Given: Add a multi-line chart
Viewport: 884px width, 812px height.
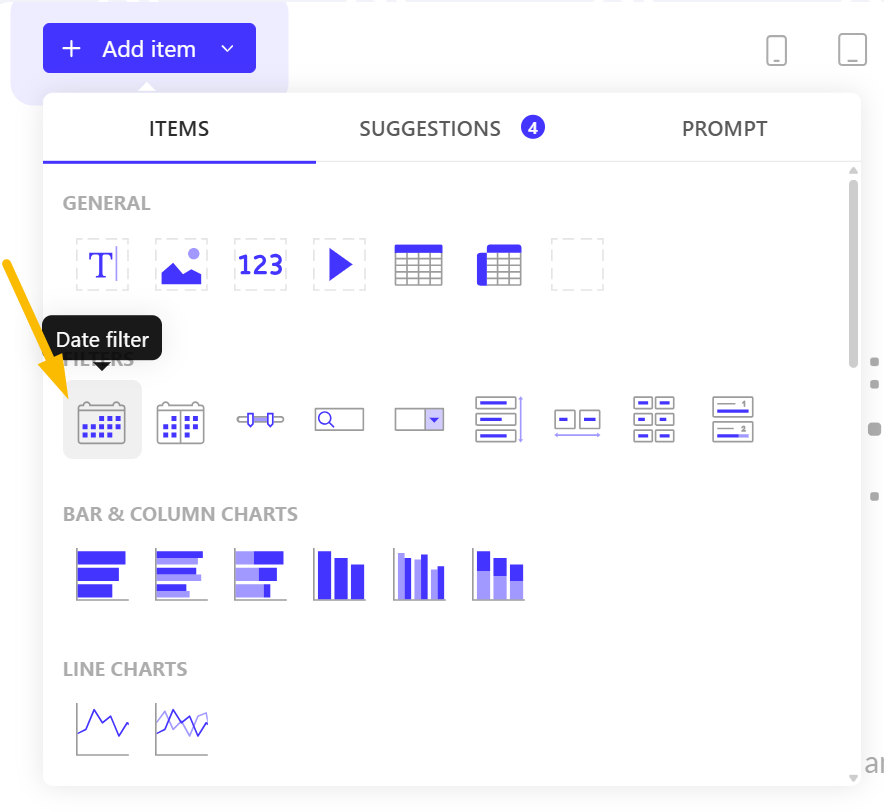Looking at the screenshot, I should (181, 729).
